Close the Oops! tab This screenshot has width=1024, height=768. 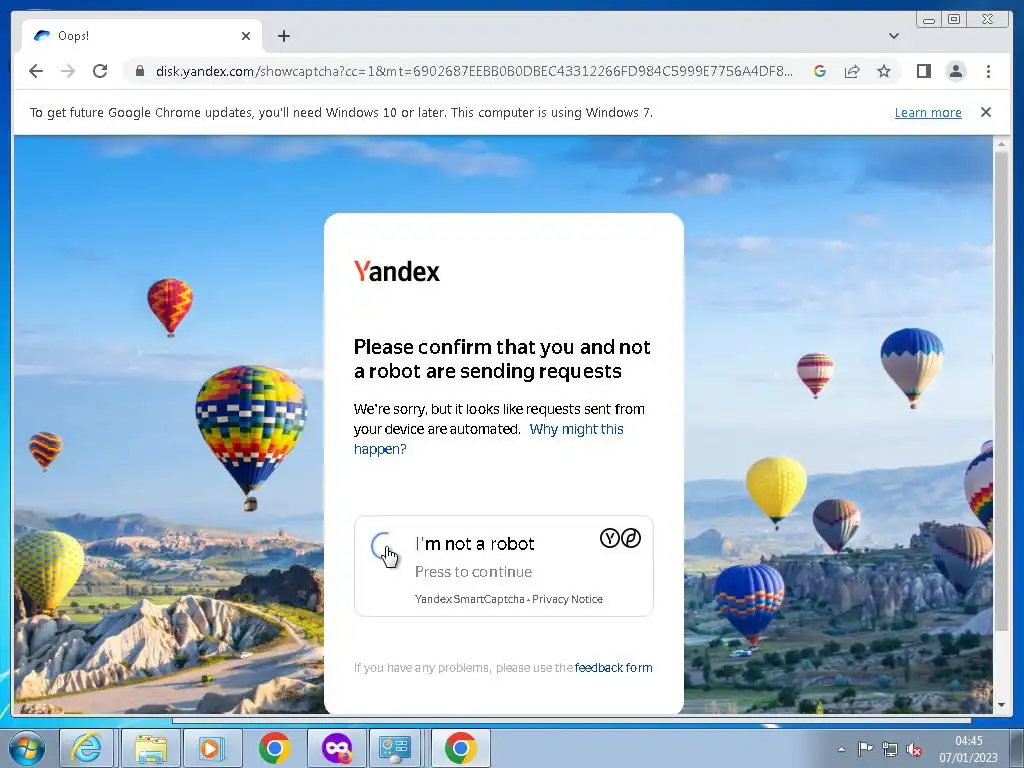pyautogui.click(x=246, y=36)
